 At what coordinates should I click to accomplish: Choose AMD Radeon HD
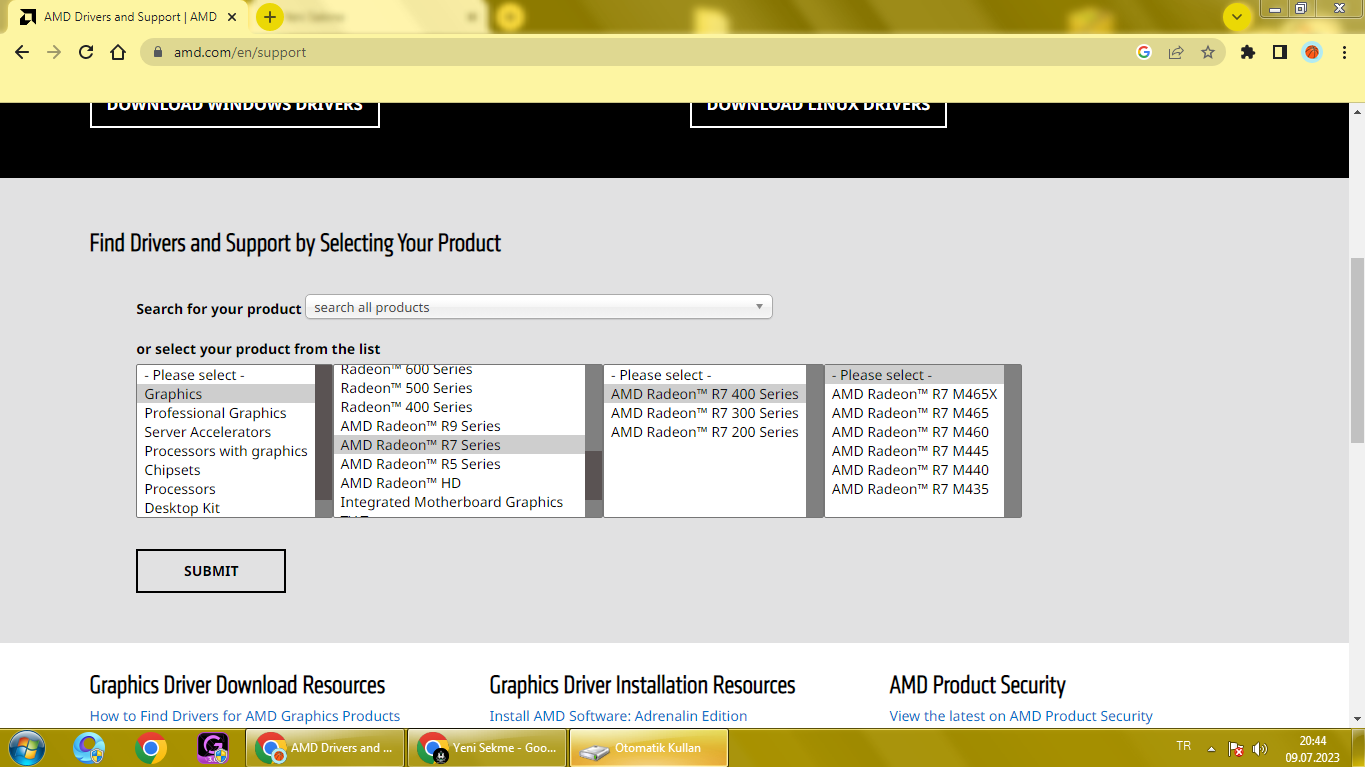click(459, 483)
